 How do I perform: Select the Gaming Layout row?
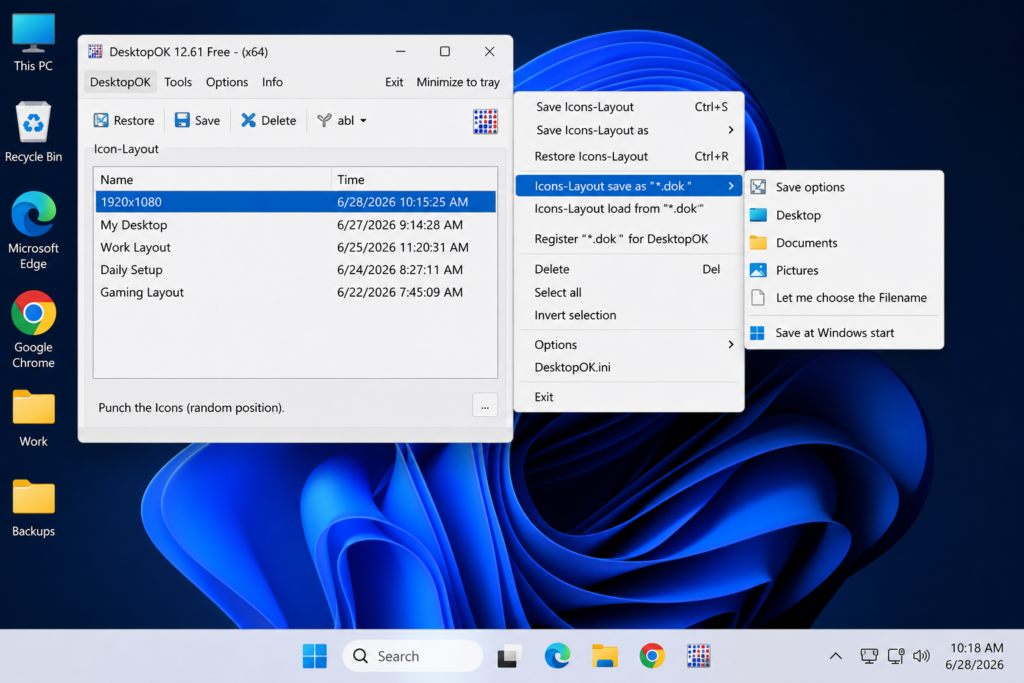click(x=295, y=292)
